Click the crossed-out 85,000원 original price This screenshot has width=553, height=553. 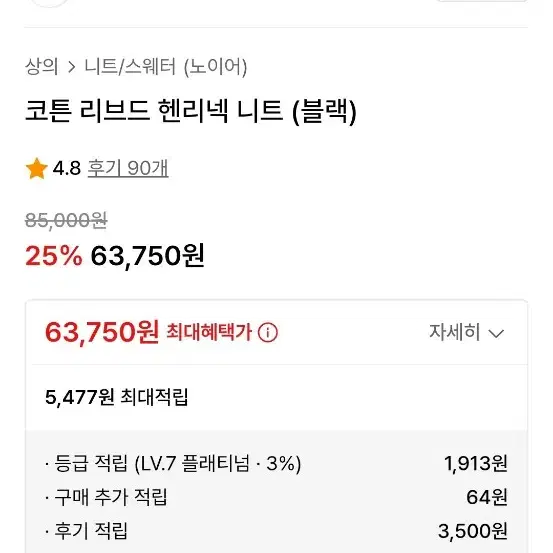coord(66,221)
